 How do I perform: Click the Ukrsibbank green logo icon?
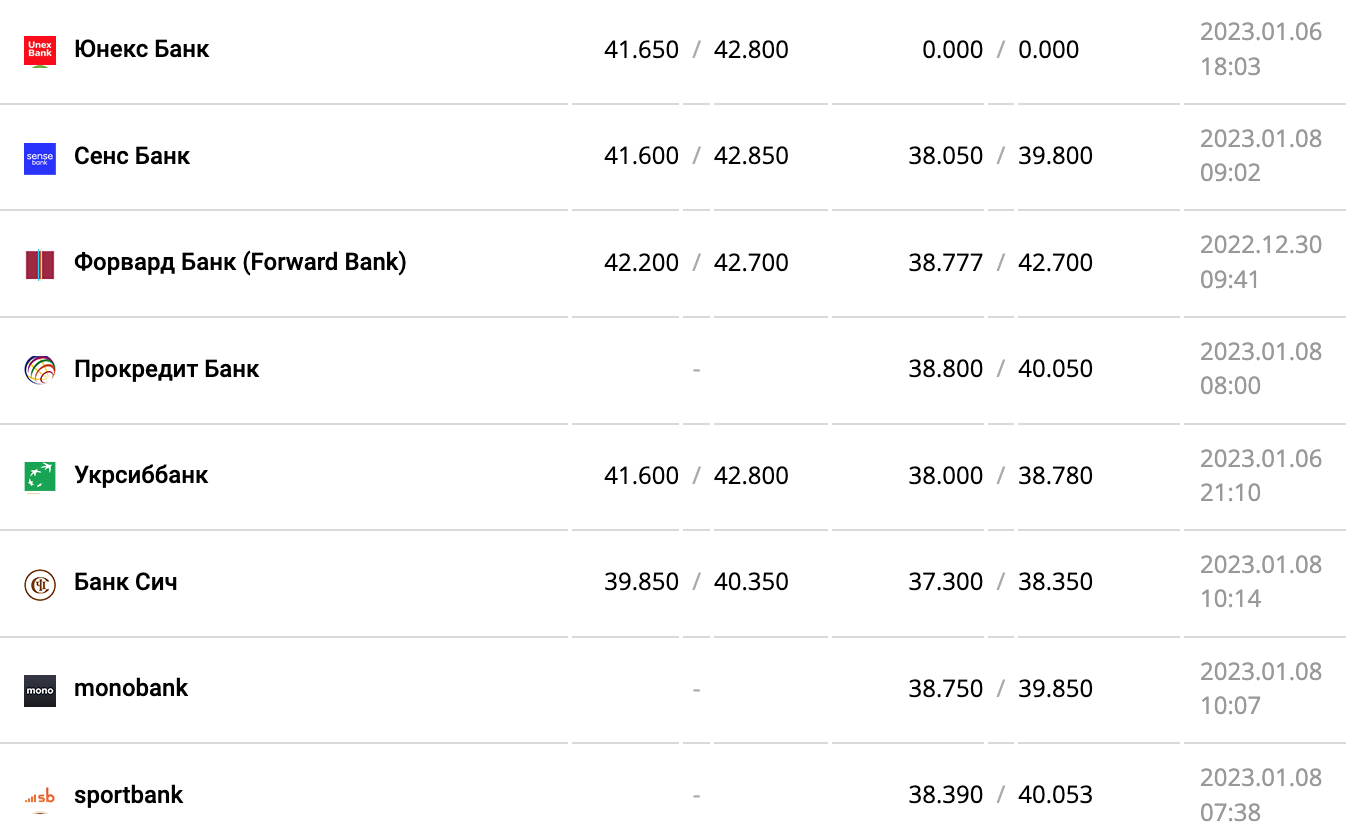click(x=40, y=477)
